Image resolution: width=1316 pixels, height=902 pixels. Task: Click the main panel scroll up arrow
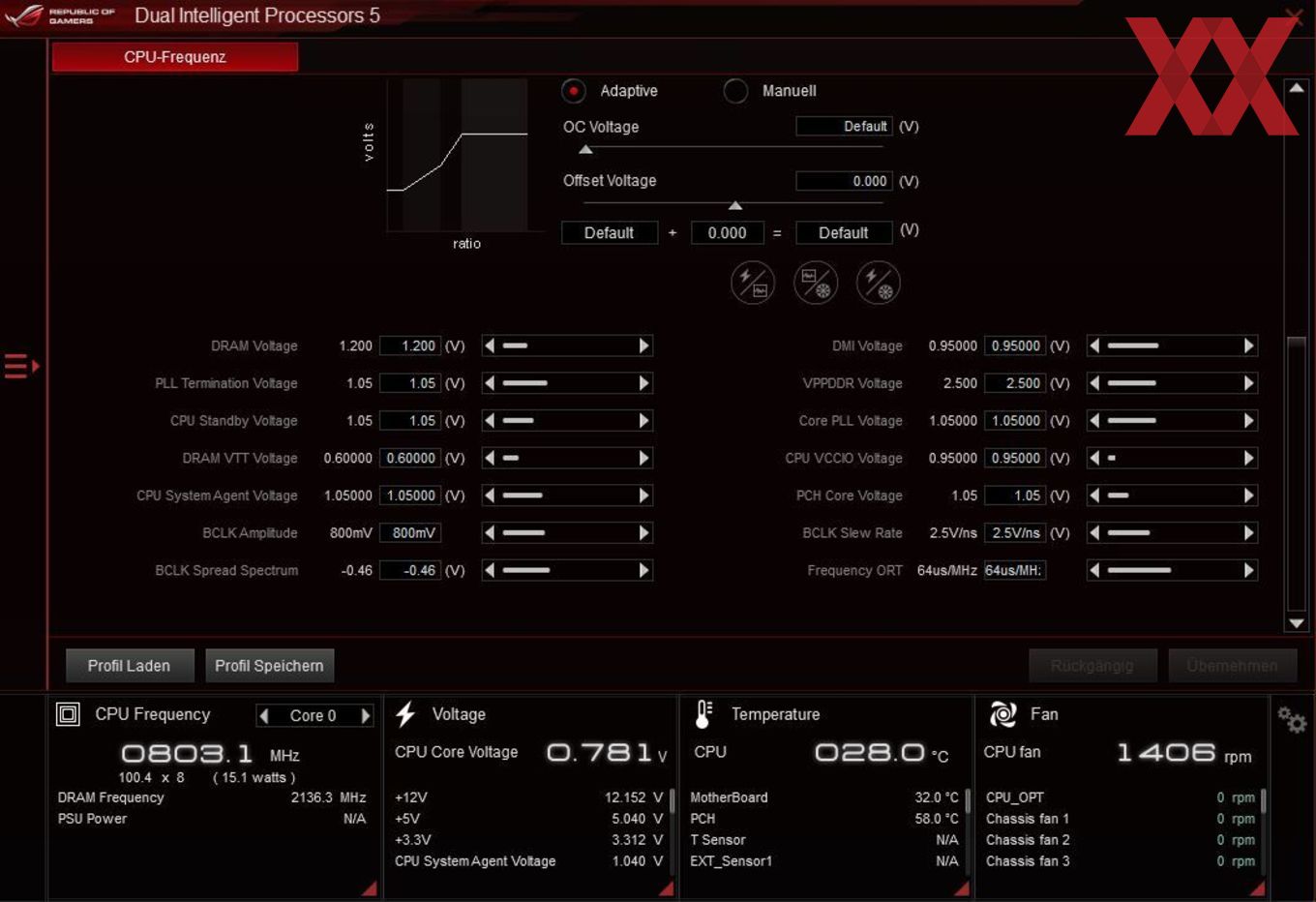click(x=1297, y=88)
